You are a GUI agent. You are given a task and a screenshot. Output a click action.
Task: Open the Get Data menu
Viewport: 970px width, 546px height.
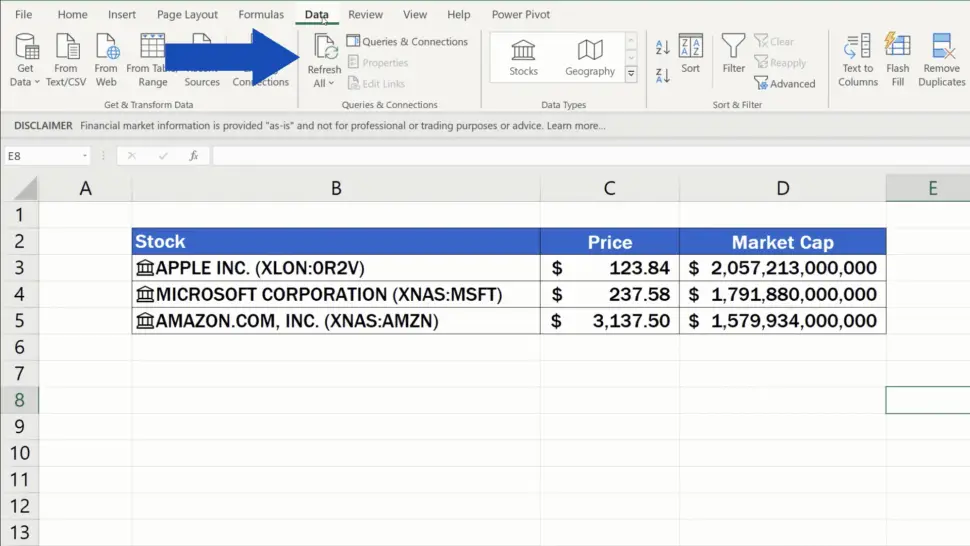pos(25,60)
